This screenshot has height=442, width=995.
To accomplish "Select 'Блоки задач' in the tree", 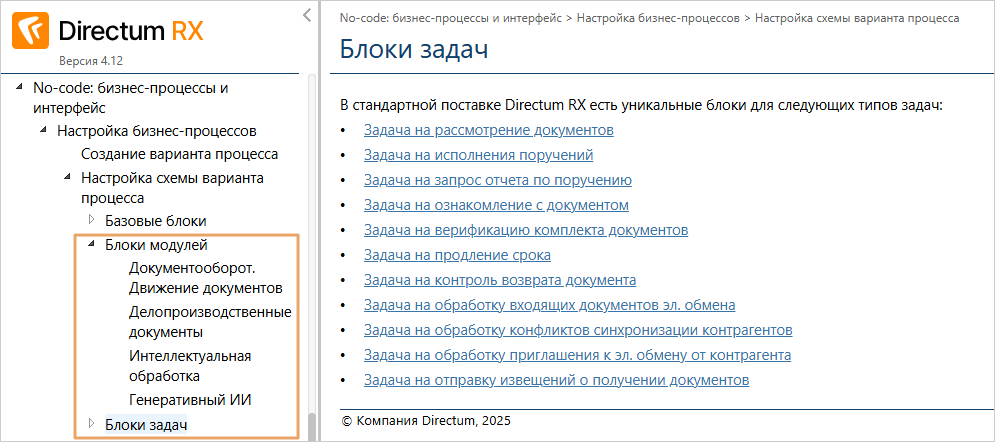I will tap(147, 424).
